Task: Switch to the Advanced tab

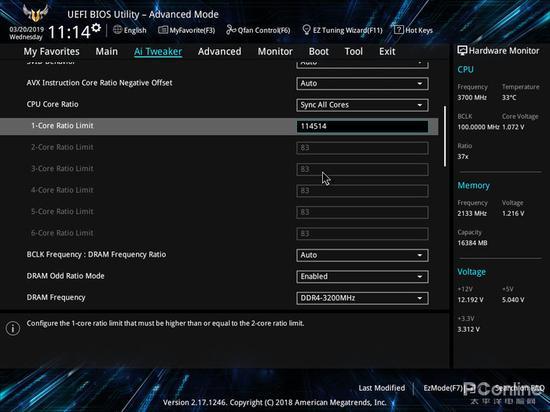Action: coord(220,52)
